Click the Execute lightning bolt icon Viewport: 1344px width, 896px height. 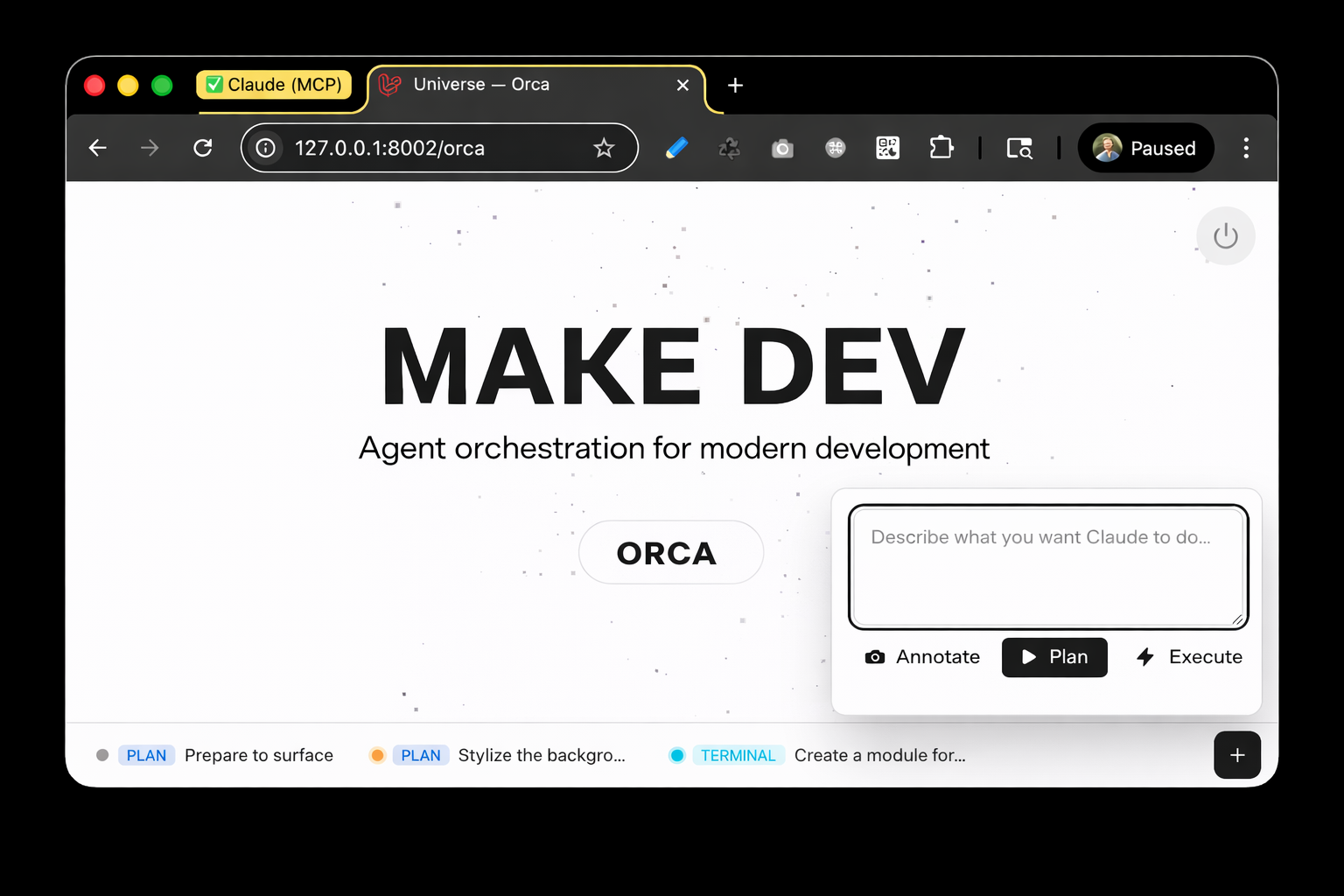(x=1145, y=656)
